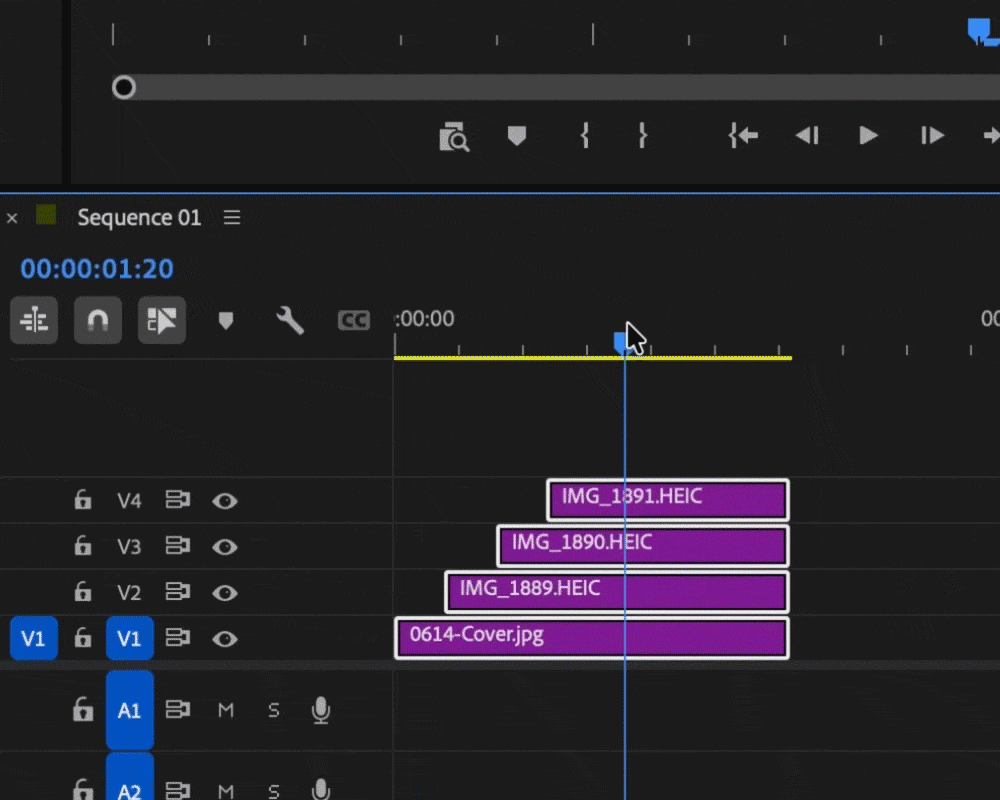Screen dimensions: 1000x800
Task: Add a marker in the Program Monitor
Action: 517,135
